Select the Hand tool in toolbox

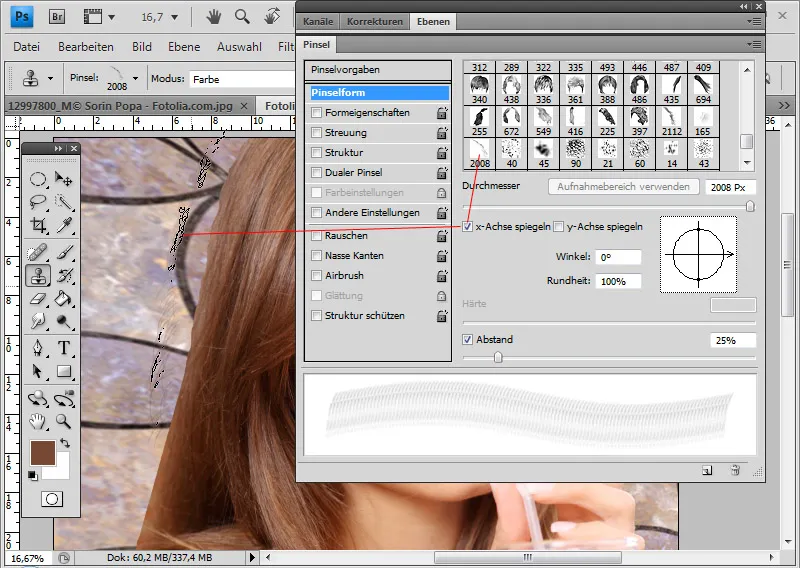click(x=38, y=421)
